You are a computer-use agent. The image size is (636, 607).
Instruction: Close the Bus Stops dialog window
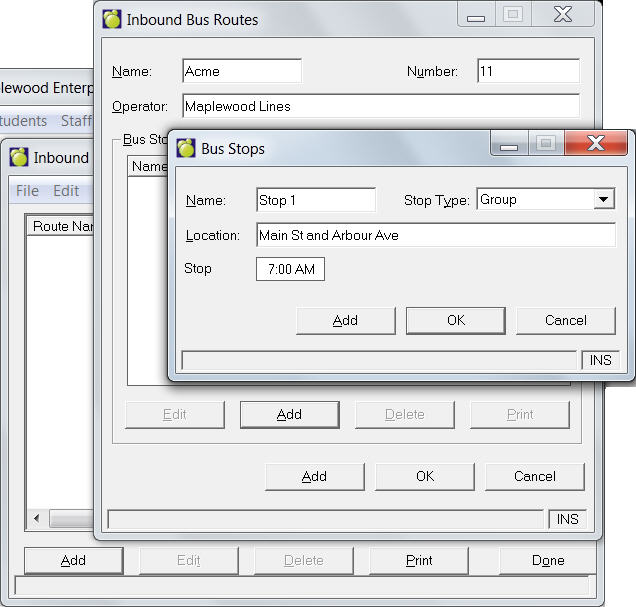[596, 143]
